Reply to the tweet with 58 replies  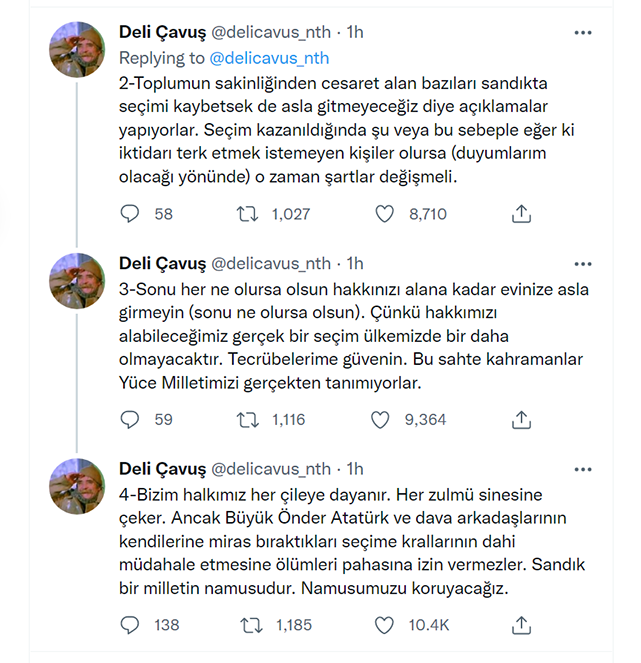pyautogui.click(x=131, y=214)
